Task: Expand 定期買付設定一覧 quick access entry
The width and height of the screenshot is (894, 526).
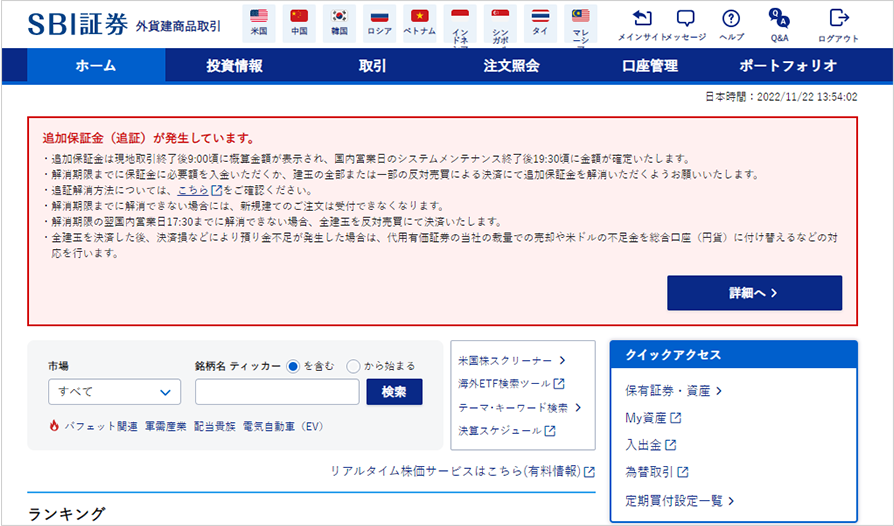Action: (x=680, y=499)
